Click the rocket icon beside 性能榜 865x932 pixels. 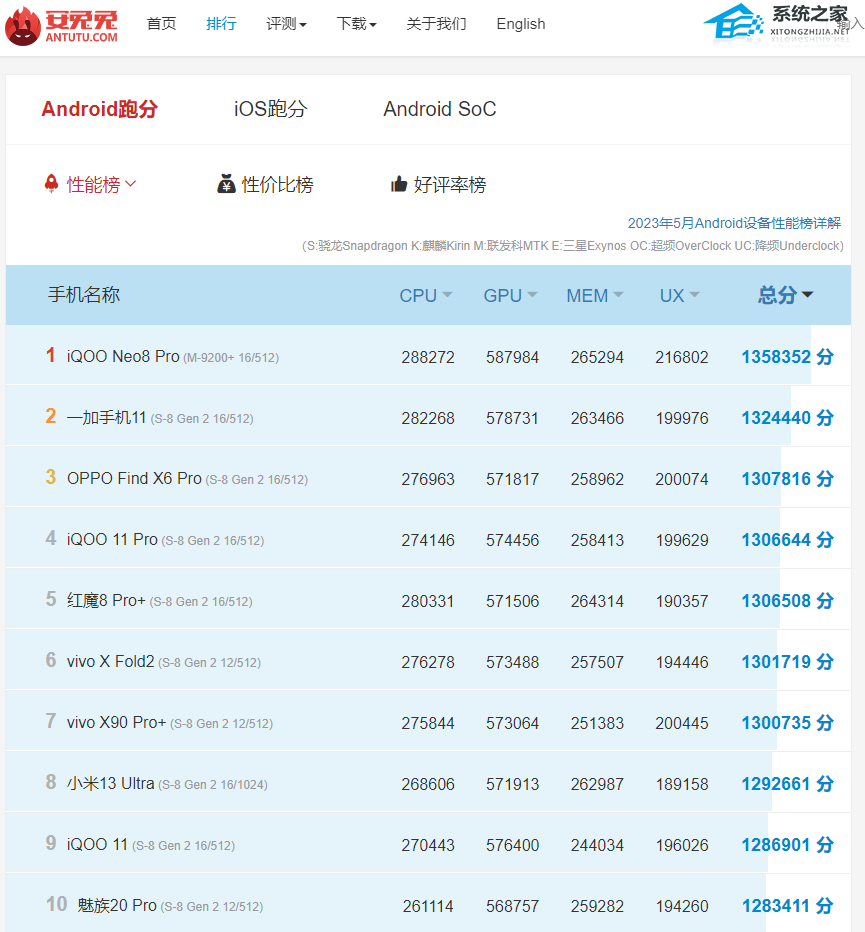point(51,184)
